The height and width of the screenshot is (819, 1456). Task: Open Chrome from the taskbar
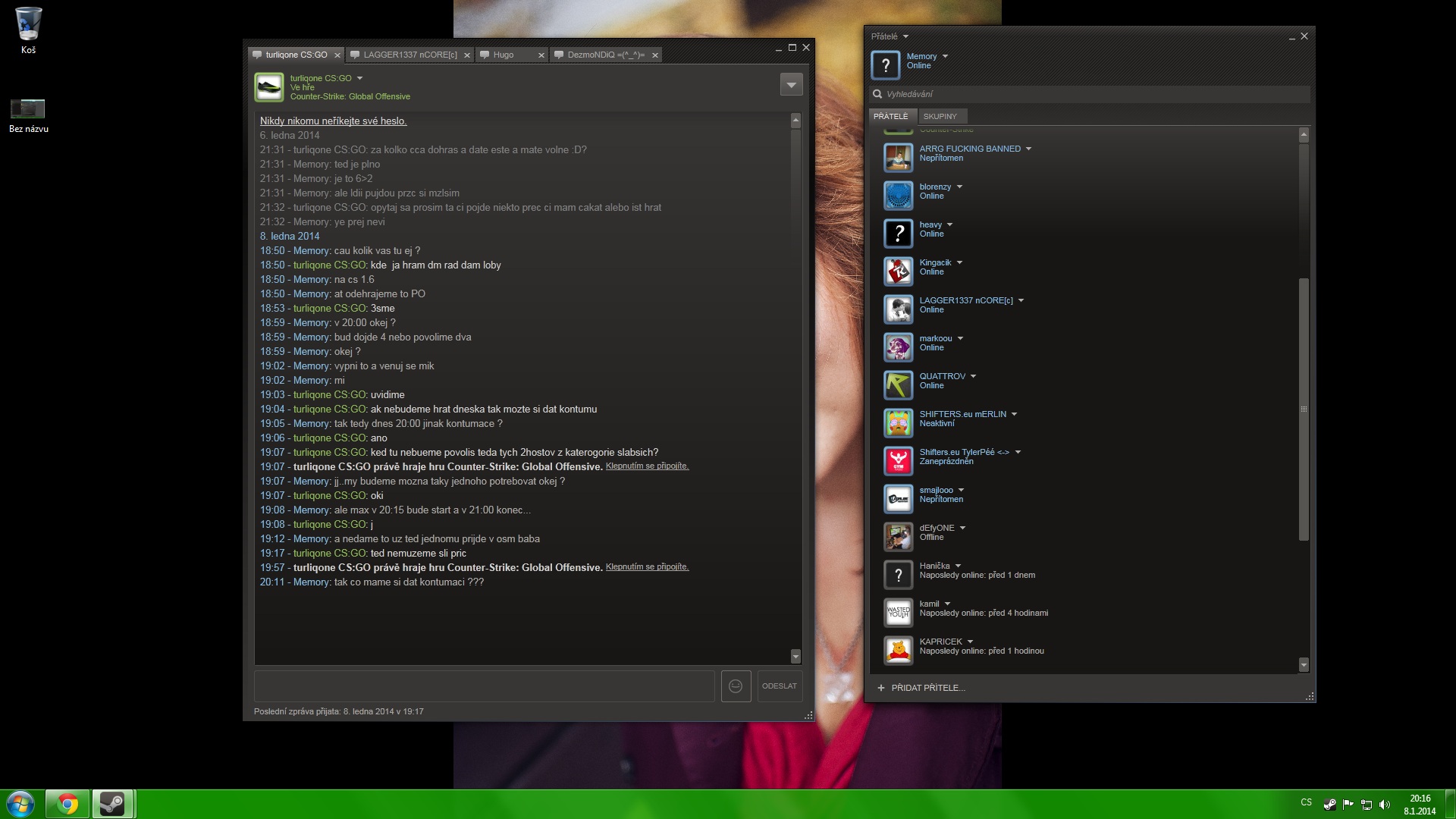coord(67,804)
